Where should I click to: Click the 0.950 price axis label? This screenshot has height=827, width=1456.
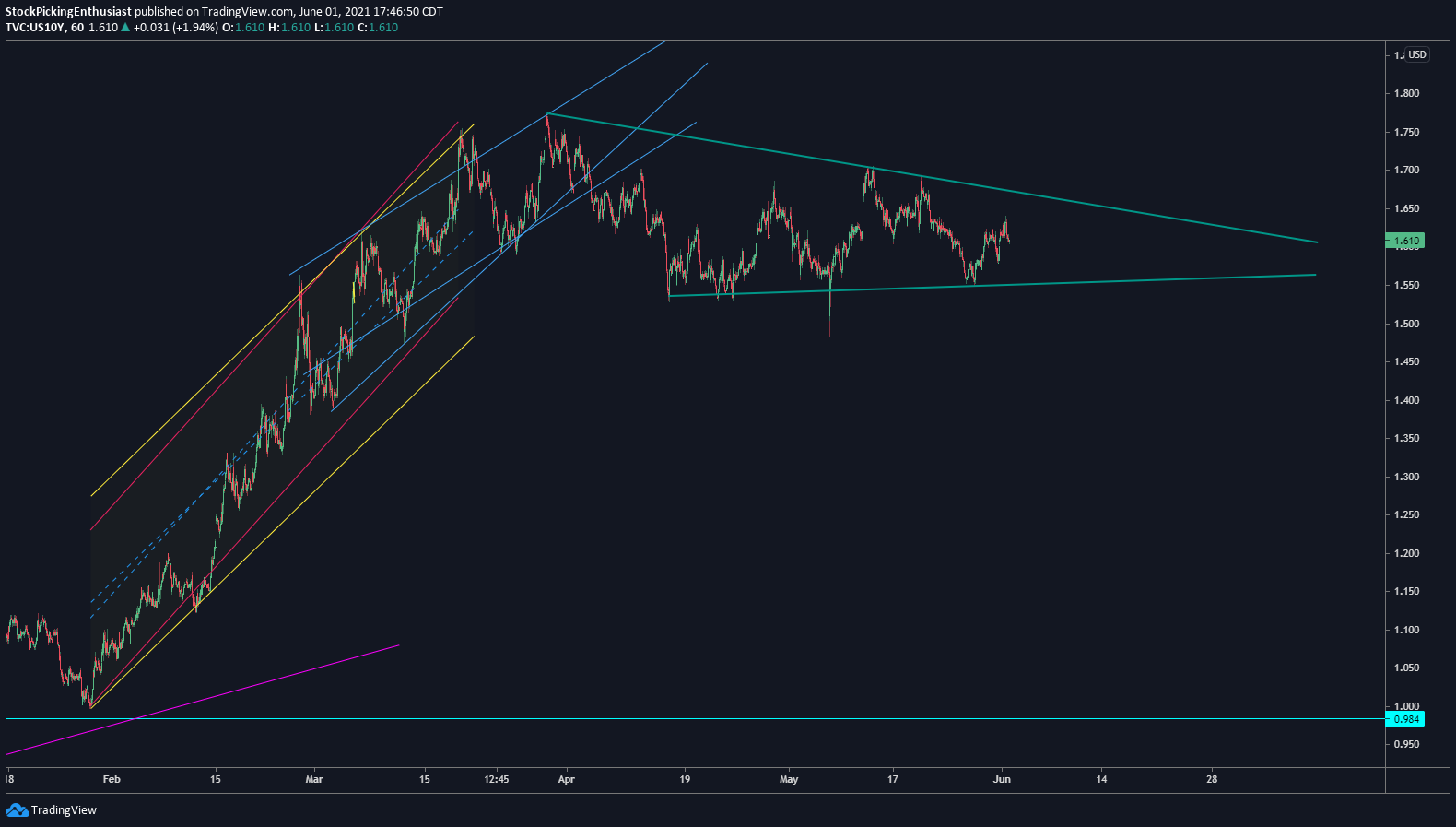pos(1406,744)
